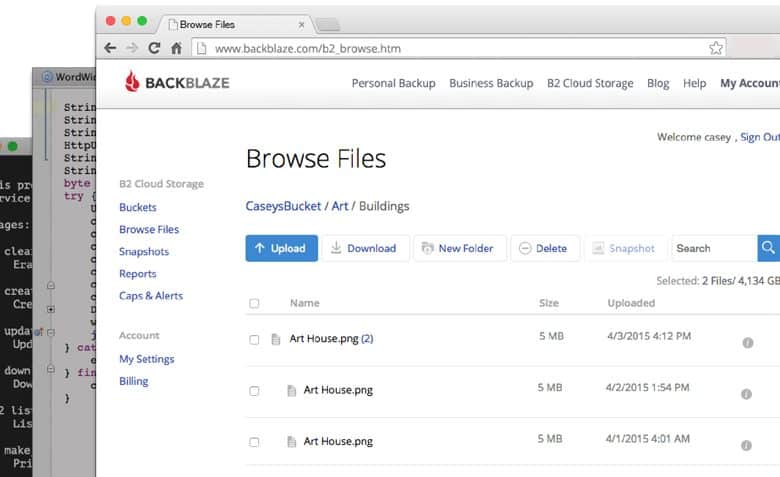
Task: Open Business Backup in the top navigation
Action: (x=491, y=83)
